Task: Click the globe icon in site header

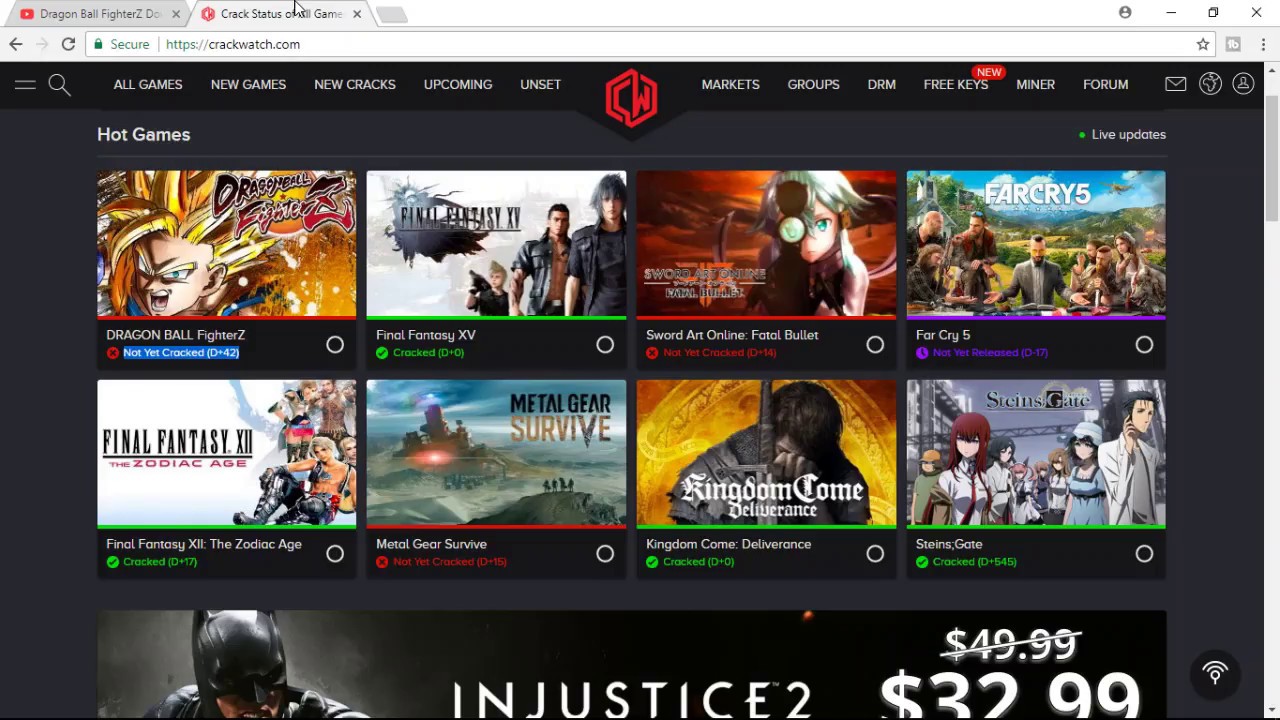Action: (x=1210, y=84)
